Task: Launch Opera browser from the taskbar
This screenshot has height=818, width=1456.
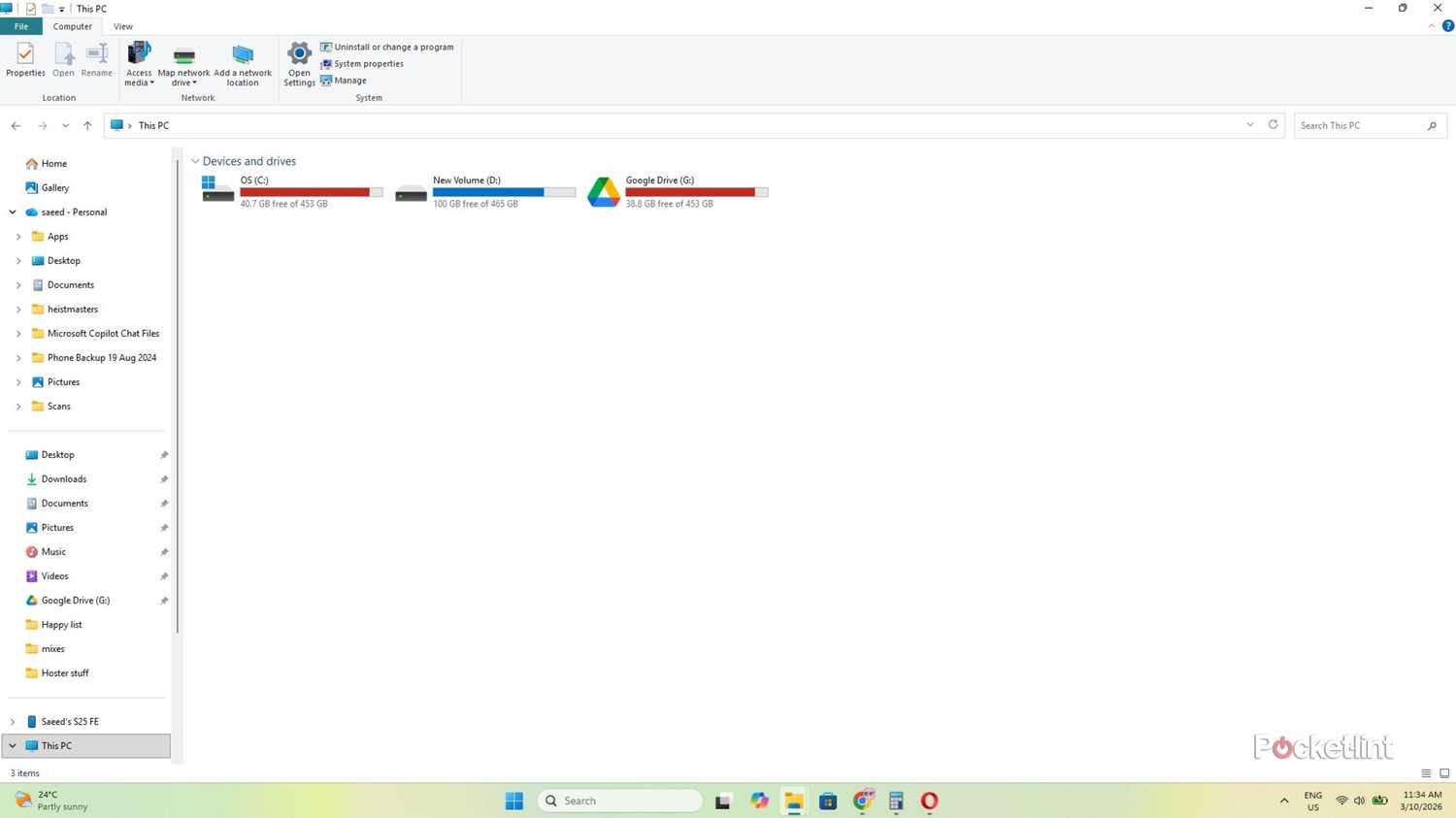Action: tap(928, 801)
